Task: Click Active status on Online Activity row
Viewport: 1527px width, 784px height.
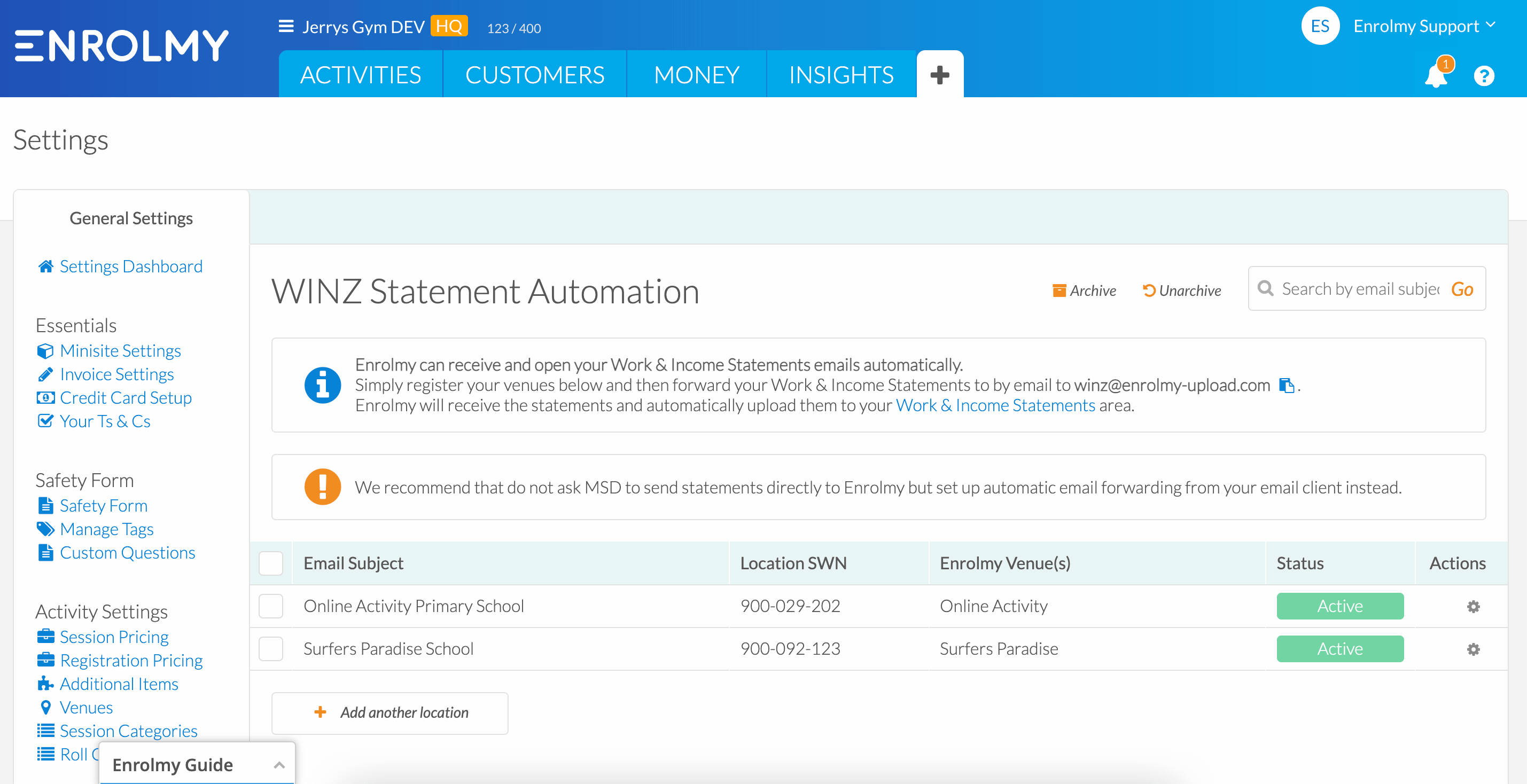Action: tap(1339, 606)
